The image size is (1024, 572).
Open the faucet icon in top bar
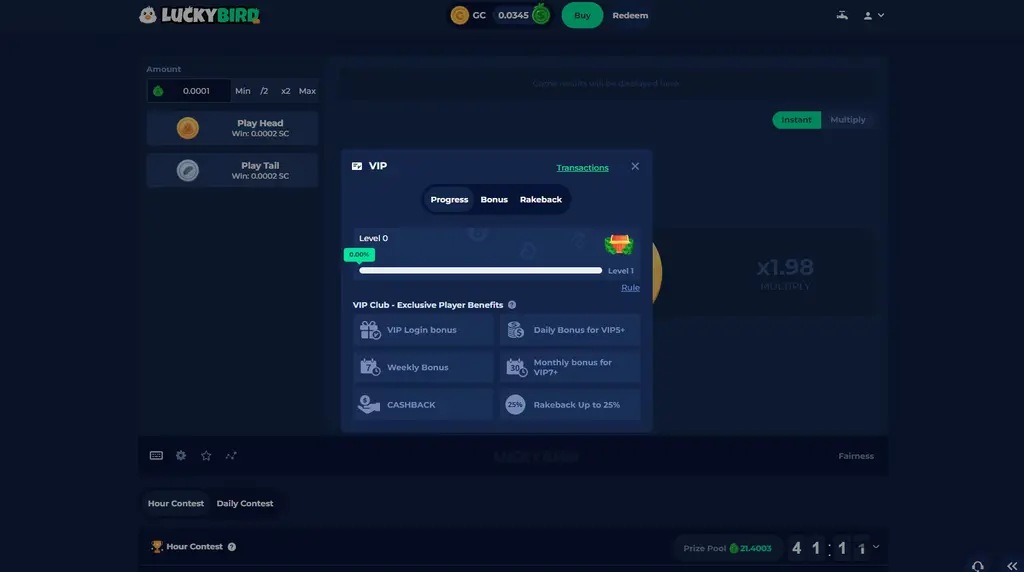pyautogui.click(x=842, y=15)
